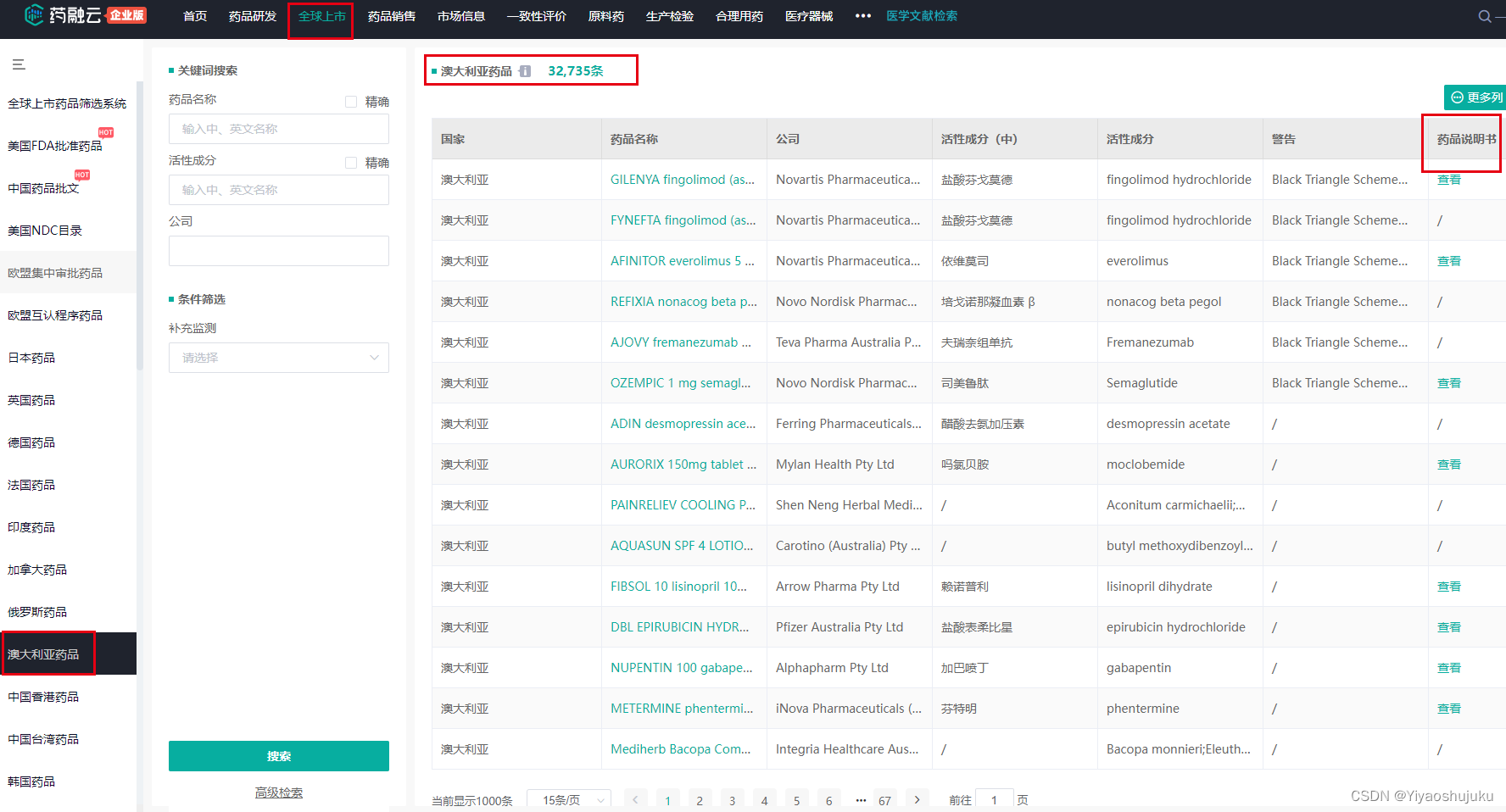Click 查看 for the METERMINE row

pyautogui.click(x=1449, y=709)
